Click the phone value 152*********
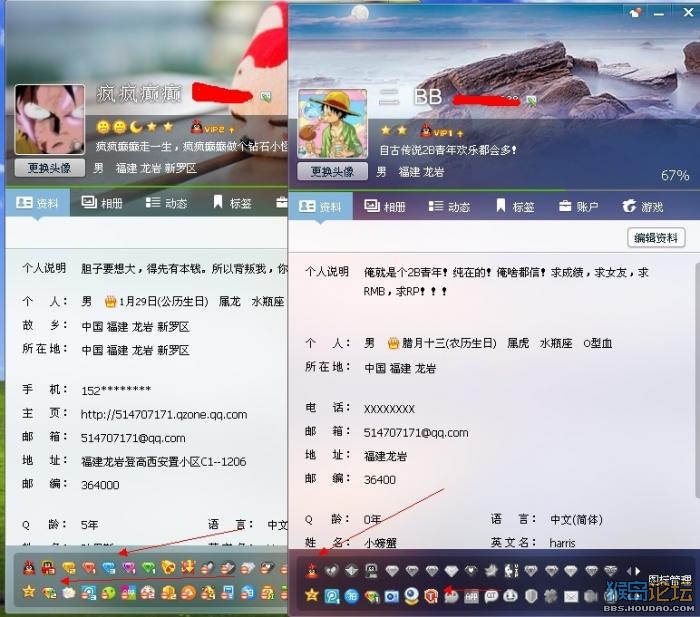The height and width of the screenshot is (617, 700). tap(116, 391)
